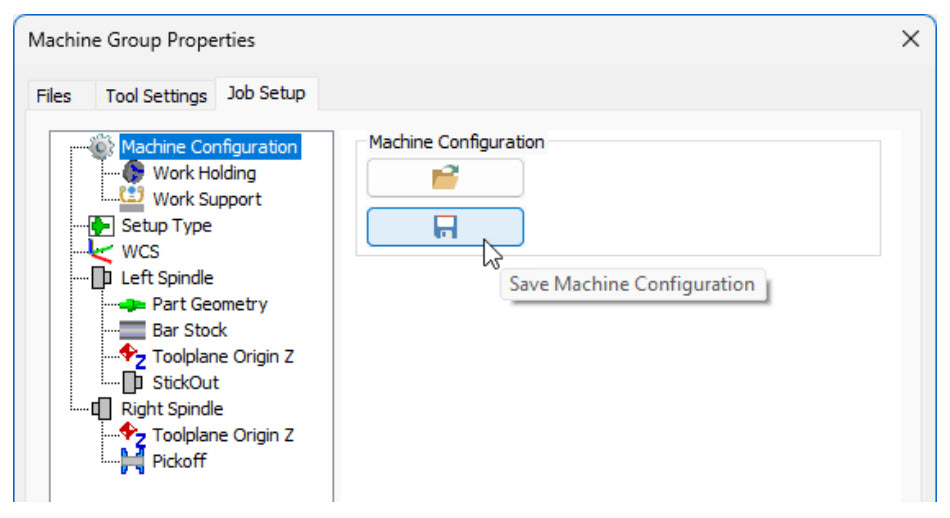
Task: Click the gear icon beside Machine Configuration
Action: tap(103, 147)
